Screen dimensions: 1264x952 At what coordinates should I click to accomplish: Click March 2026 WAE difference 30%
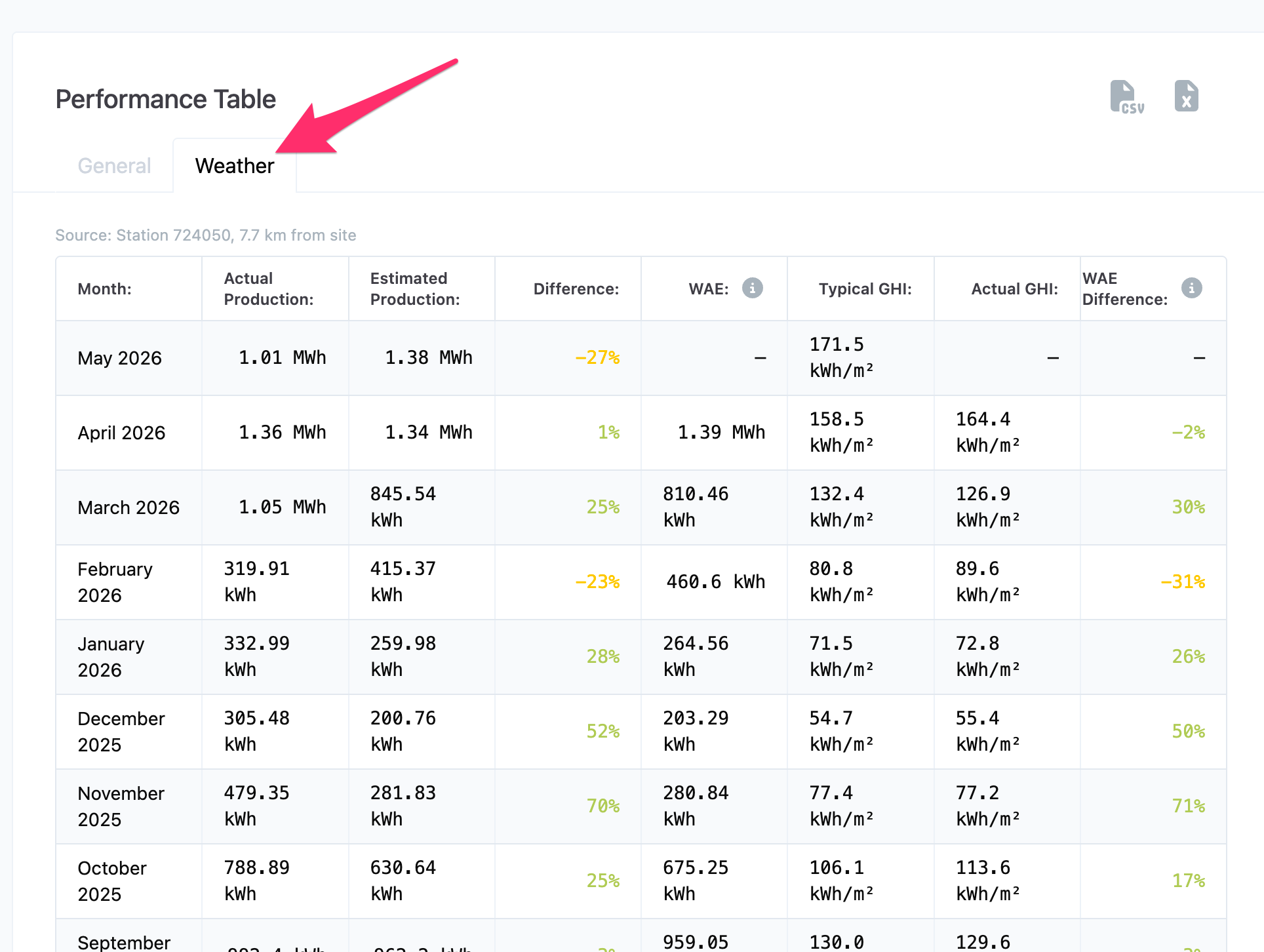[x=1188, y=507]
